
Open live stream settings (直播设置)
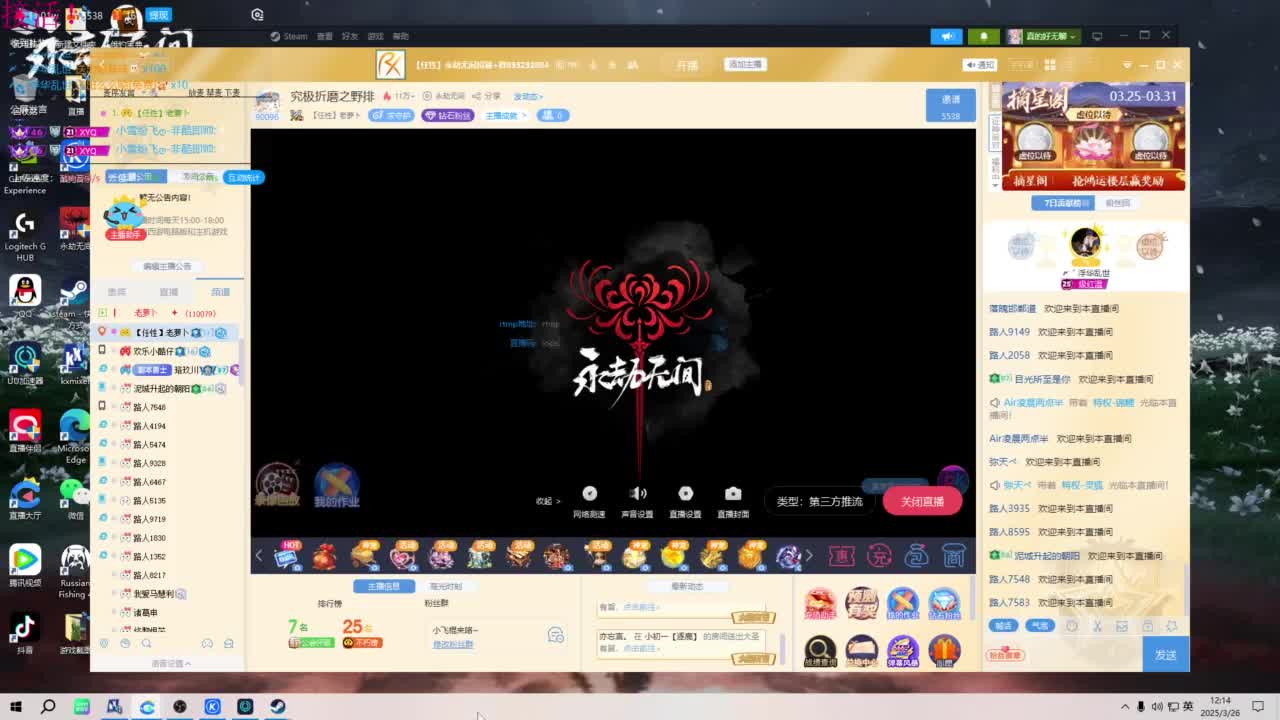685,501
